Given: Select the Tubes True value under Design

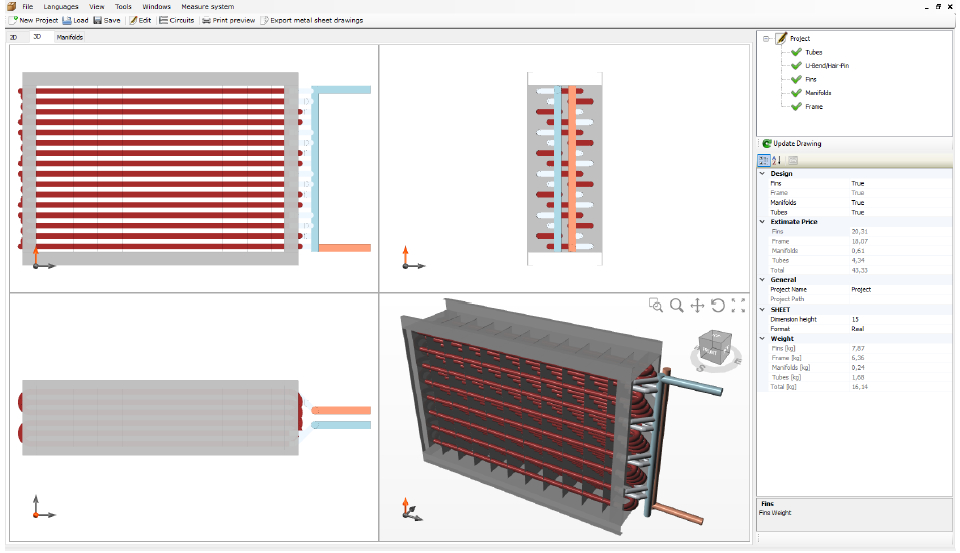Looking at the screenshot, I should (857, 212).
